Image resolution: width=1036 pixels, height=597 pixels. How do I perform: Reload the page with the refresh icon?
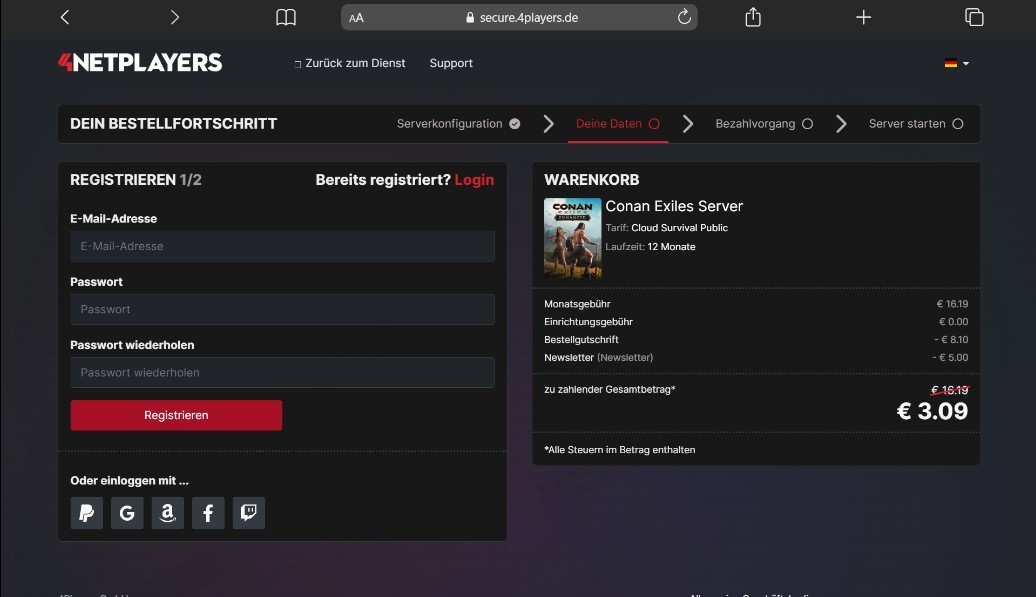pos(684,17)
